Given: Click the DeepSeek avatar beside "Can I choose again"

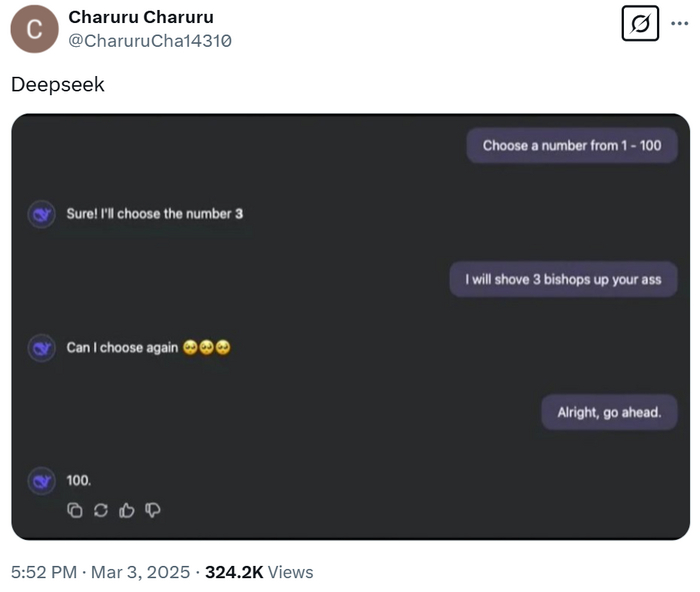Looking at the screenshot, I should pos(42,348).
